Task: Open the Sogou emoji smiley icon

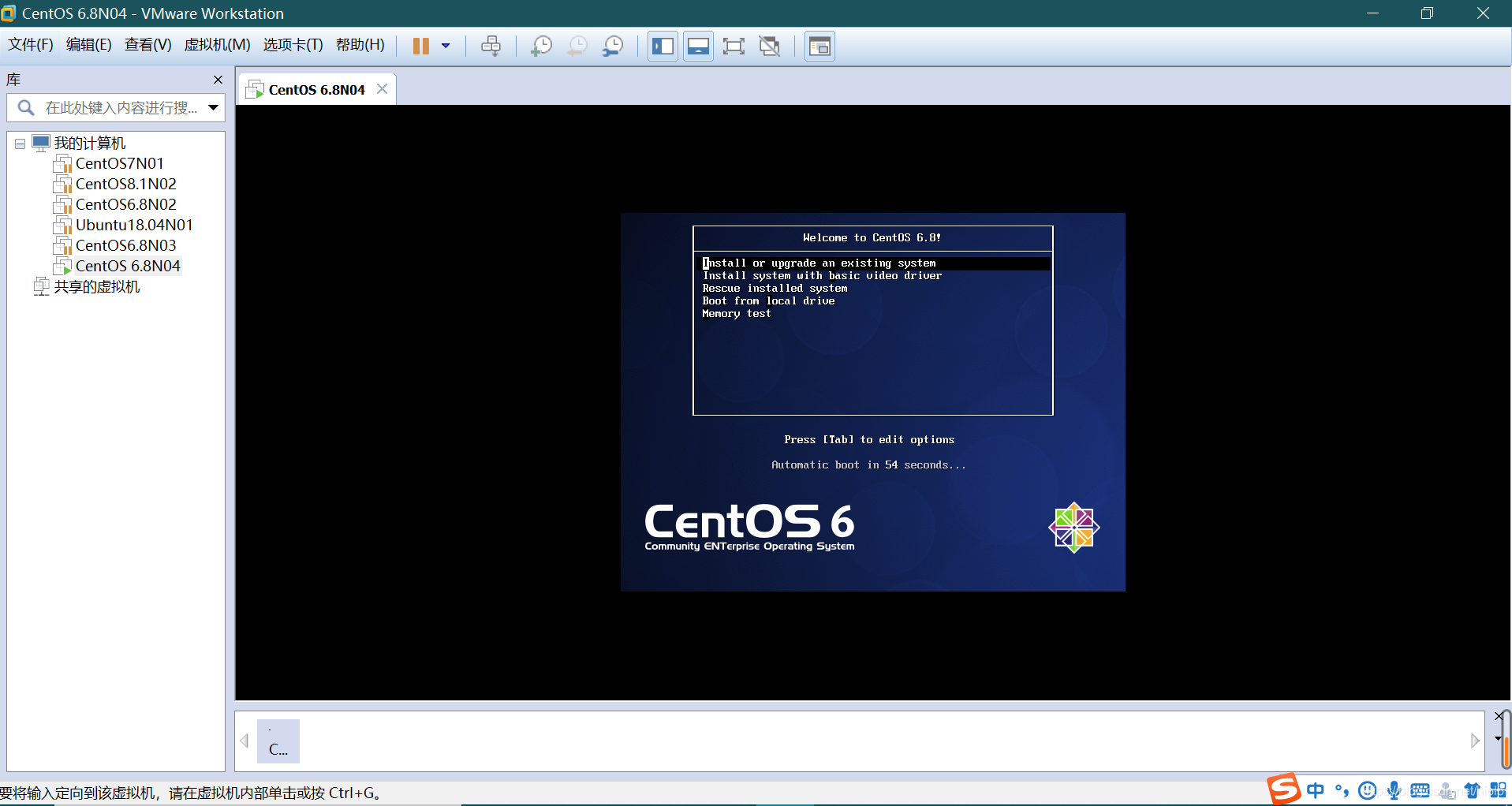Action: click(x=1368, y=790)
